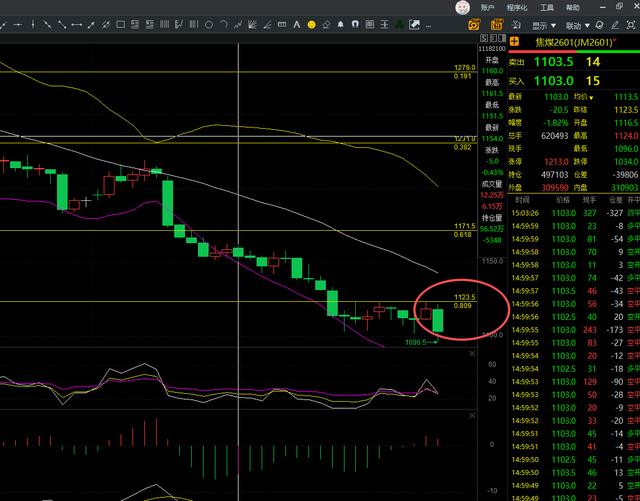This screenshot has width=640, height=501.
Task: Select the horizontal line drawing tool
Action: tap(18, 25)
